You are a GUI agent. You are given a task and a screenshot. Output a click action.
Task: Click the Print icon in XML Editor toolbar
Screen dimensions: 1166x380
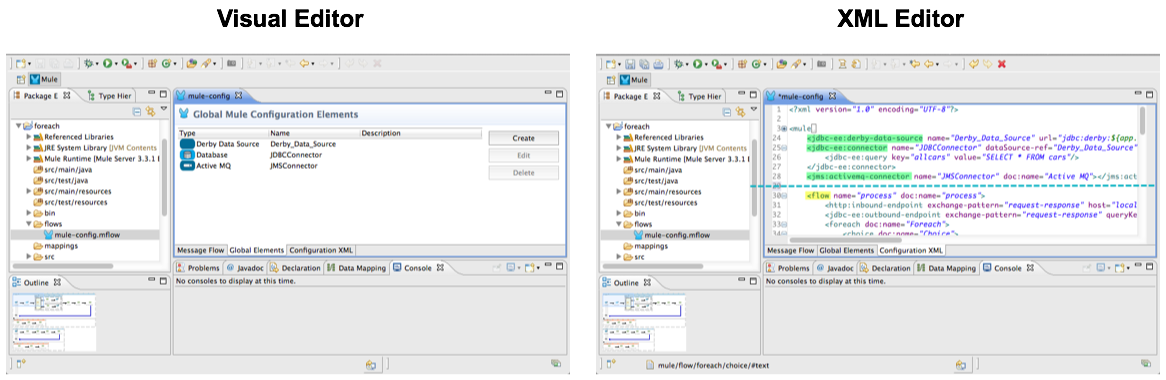click(x=658, y=65)
